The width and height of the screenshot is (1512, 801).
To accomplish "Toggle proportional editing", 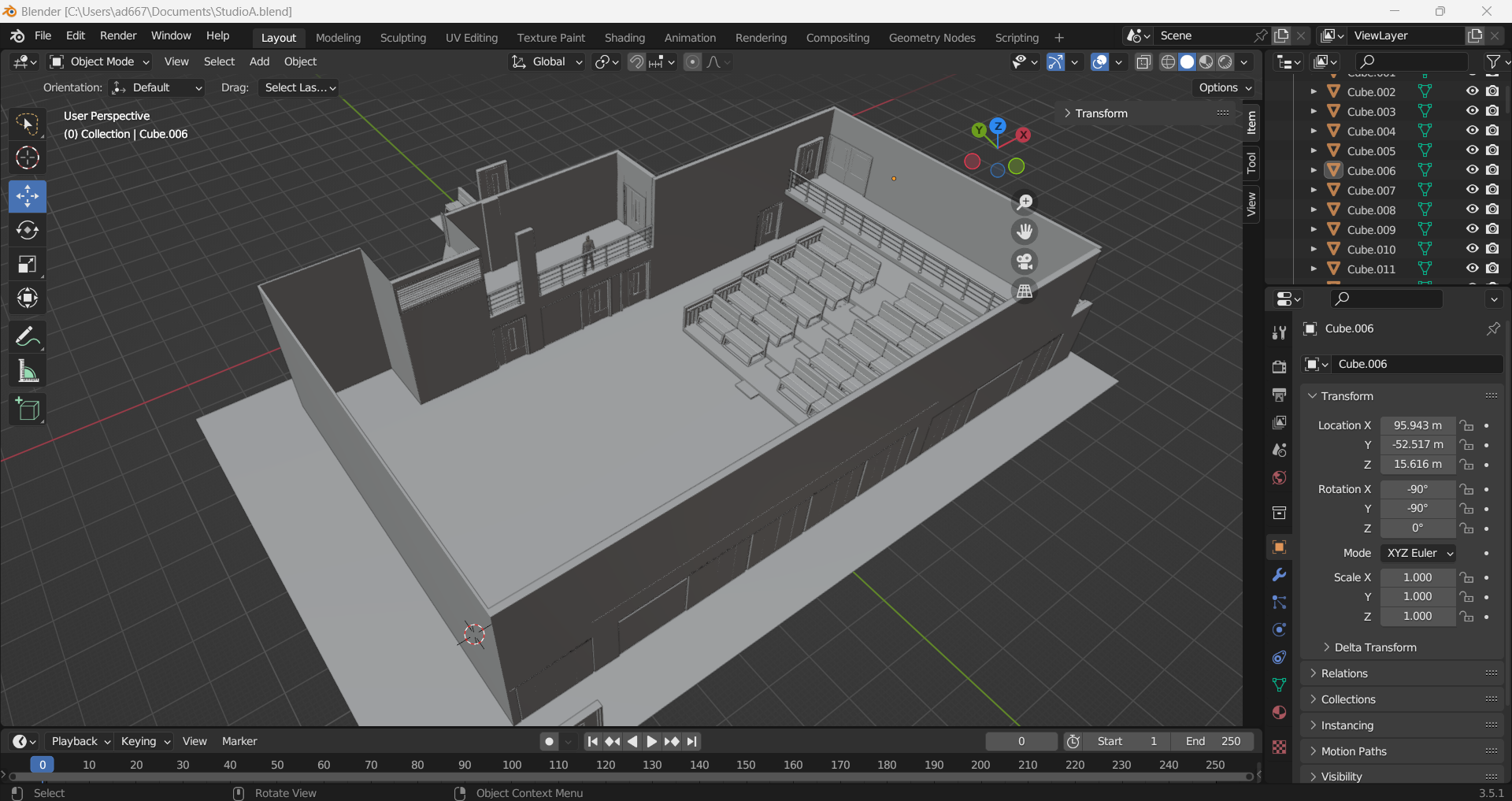I will point(692,62).
